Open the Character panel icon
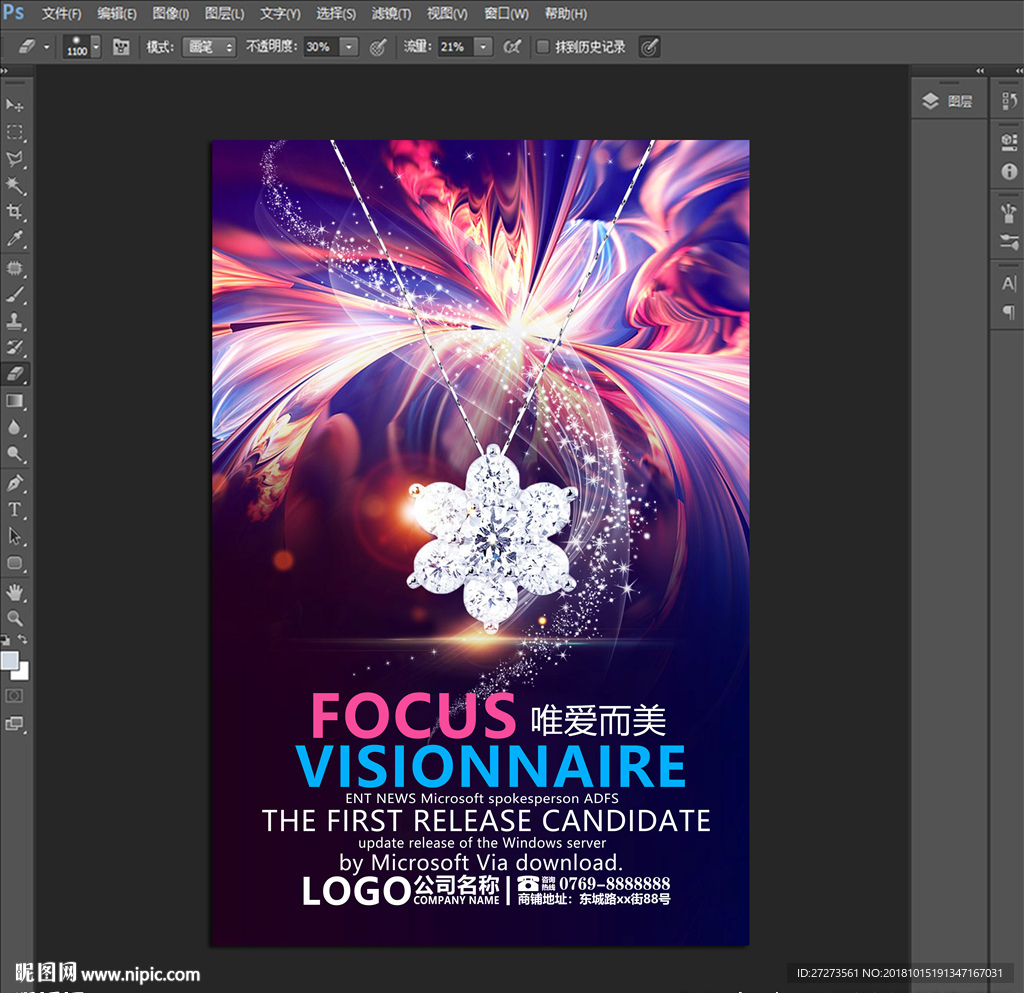The width and height of the screenshot is (1024, 993). [1009, 283]
